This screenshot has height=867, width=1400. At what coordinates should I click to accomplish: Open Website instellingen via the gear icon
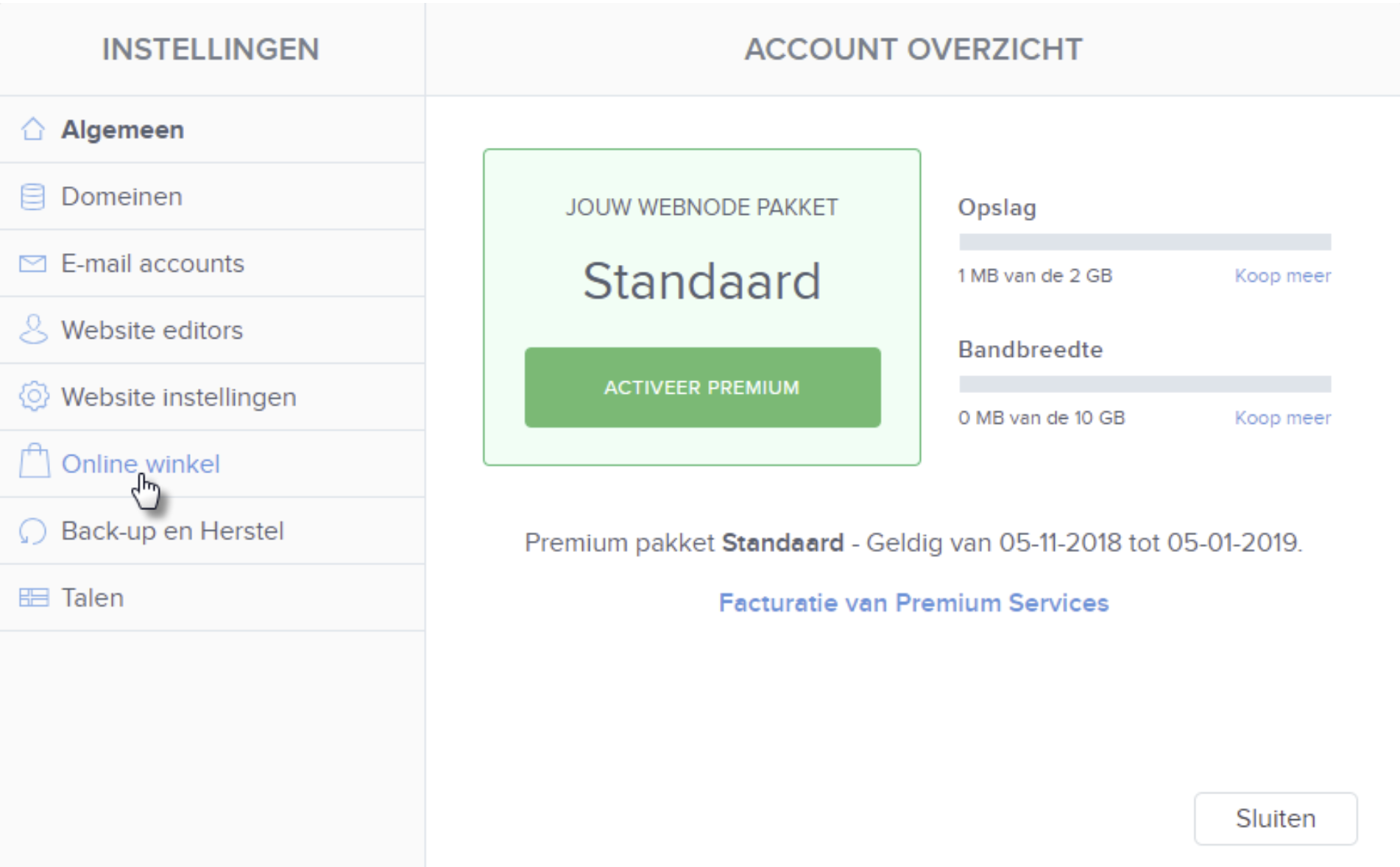coord(32,397)
